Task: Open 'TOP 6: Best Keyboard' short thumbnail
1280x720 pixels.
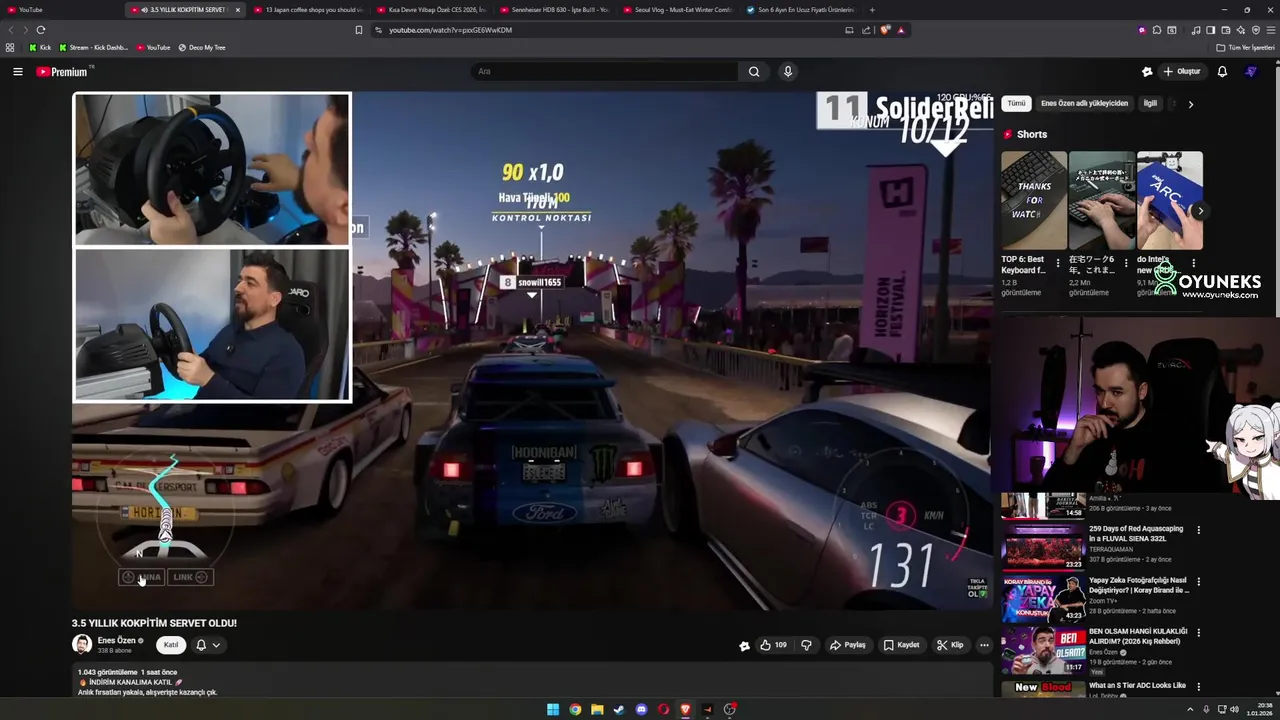Action: (x=1033, y=200)
